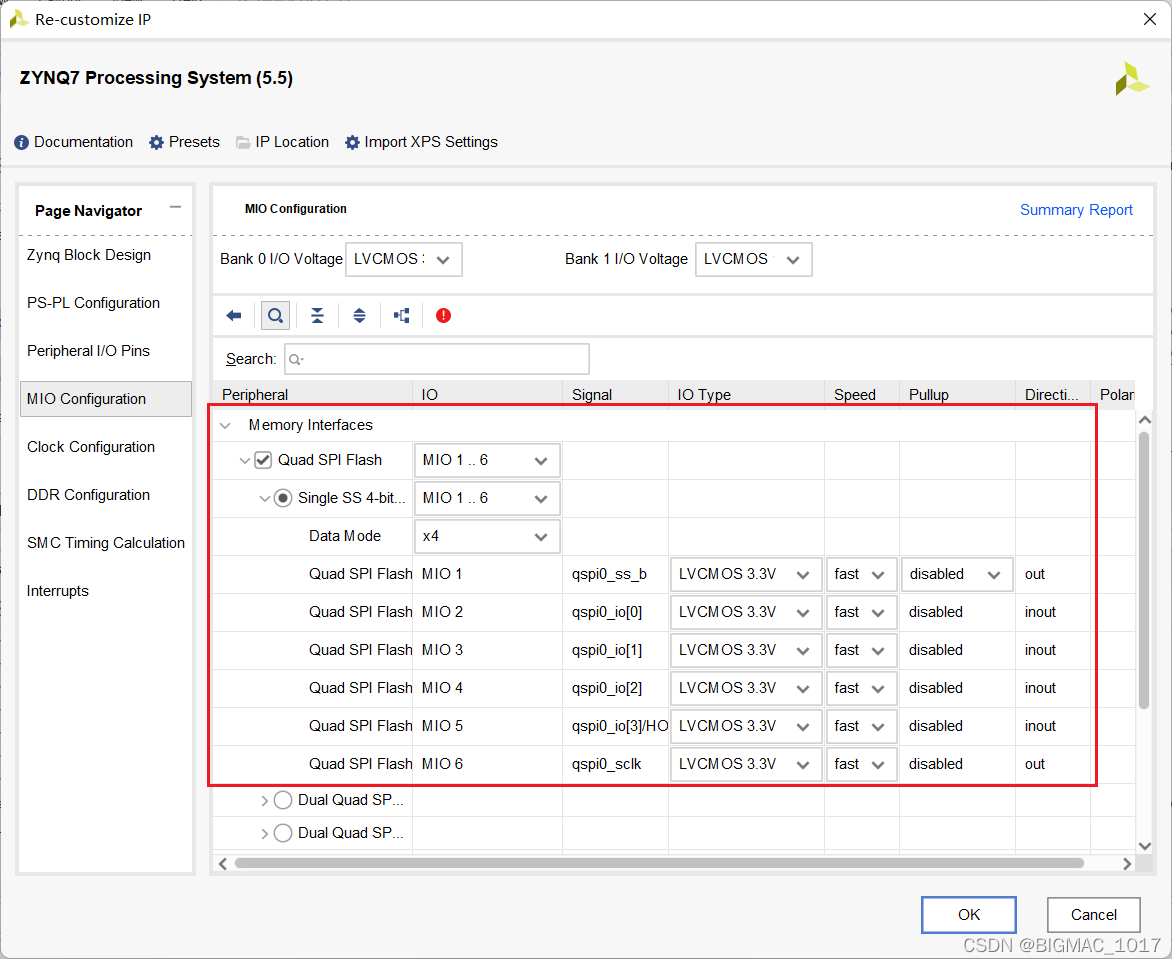1176x964 pixels.
Task: Click the back arrow toolbar icon
Action: (x=235, y=317)
